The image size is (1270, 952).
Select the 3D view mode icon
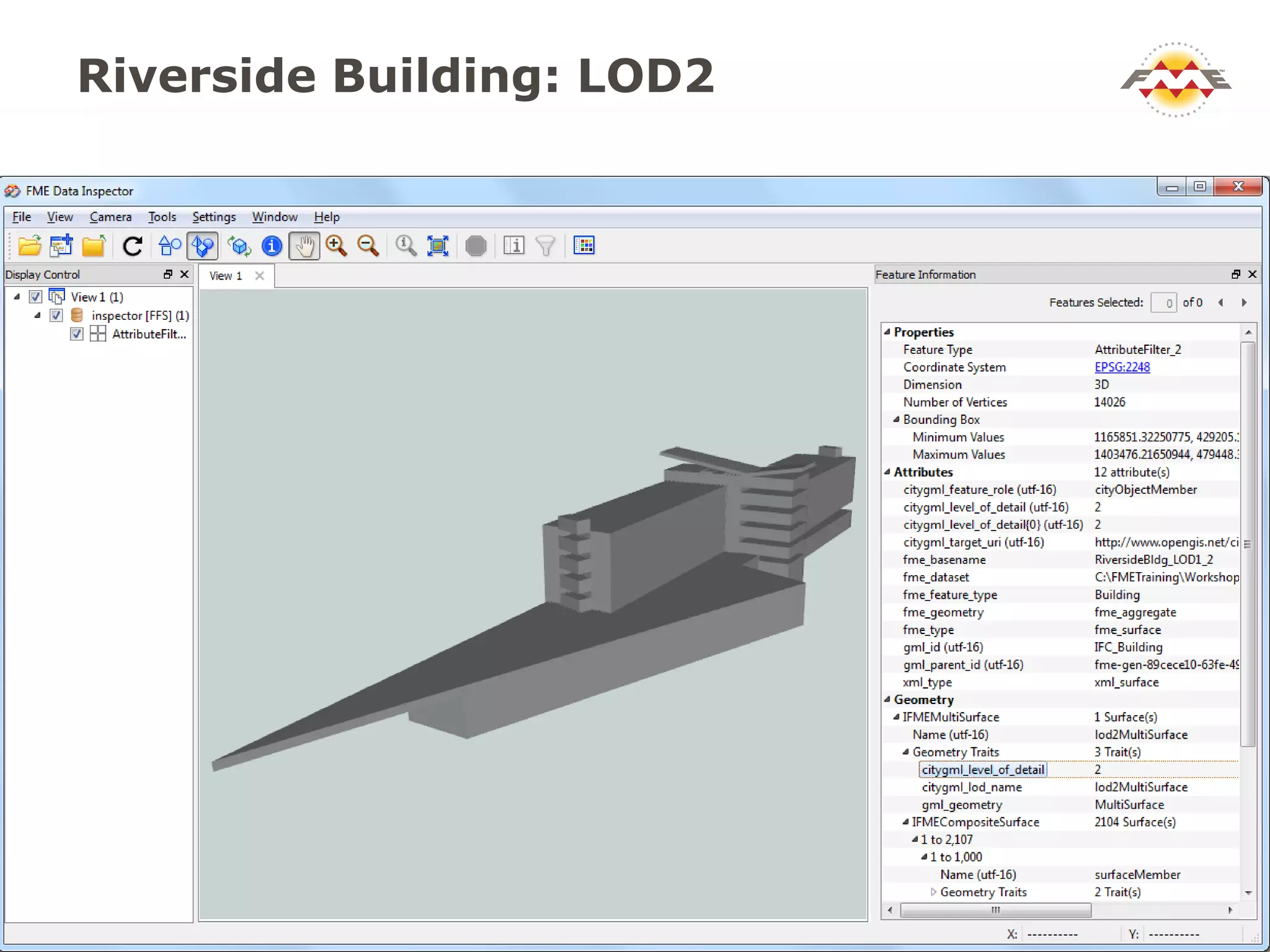pos(202,246)
